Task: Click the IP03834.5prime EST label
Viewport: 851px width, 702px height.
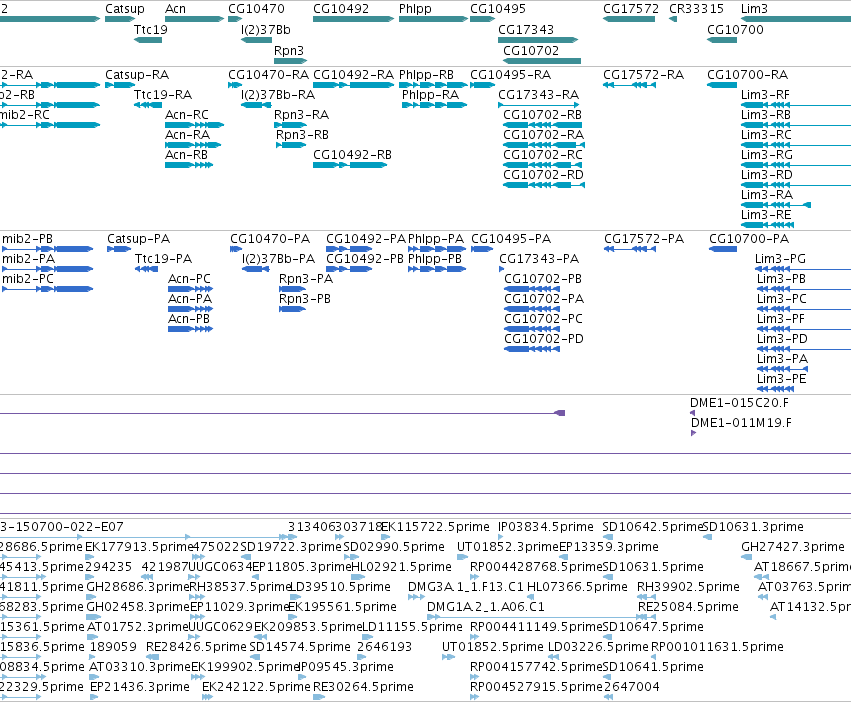Action: (x=545, y=527)
